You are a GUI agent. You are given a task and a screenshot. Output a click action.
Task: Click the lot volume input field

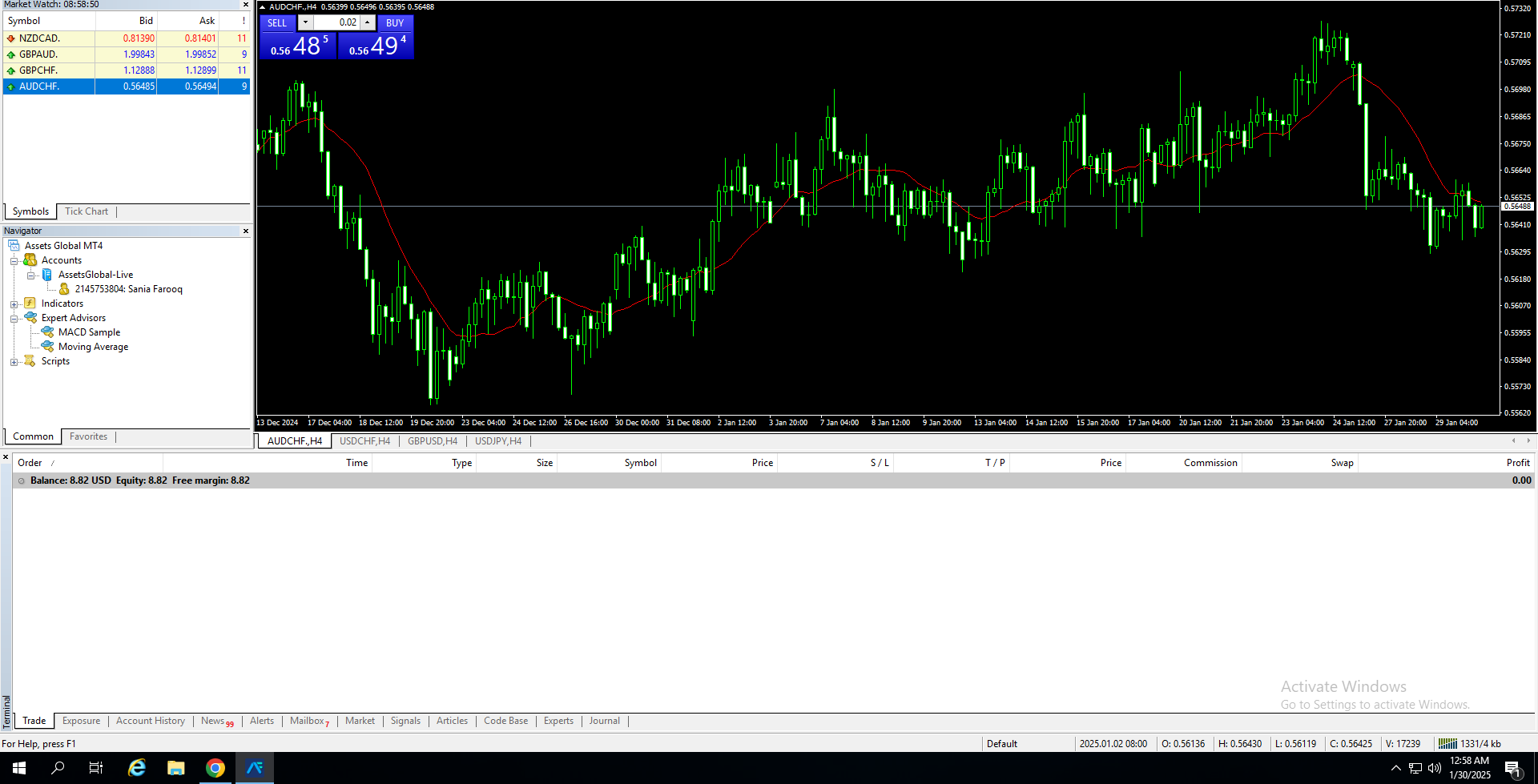[336, 22]
